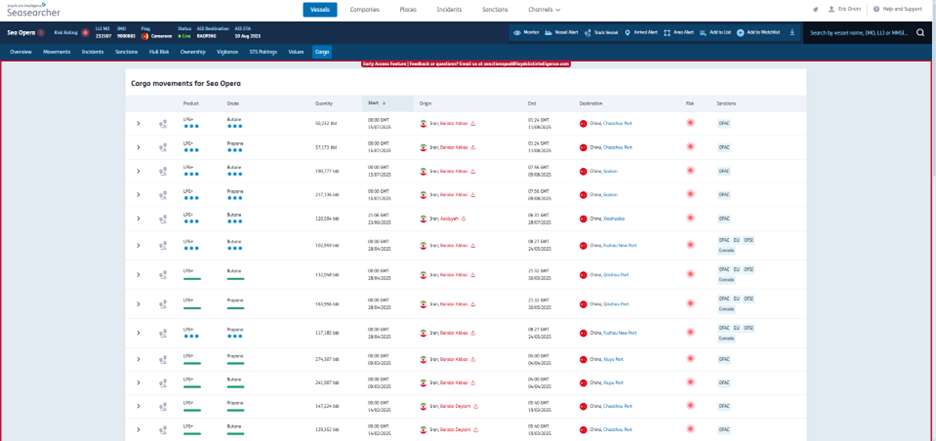Click the download icon in the vessel toolbar
The width and height of the screenshot is (936, 441).
click(792, 32)
